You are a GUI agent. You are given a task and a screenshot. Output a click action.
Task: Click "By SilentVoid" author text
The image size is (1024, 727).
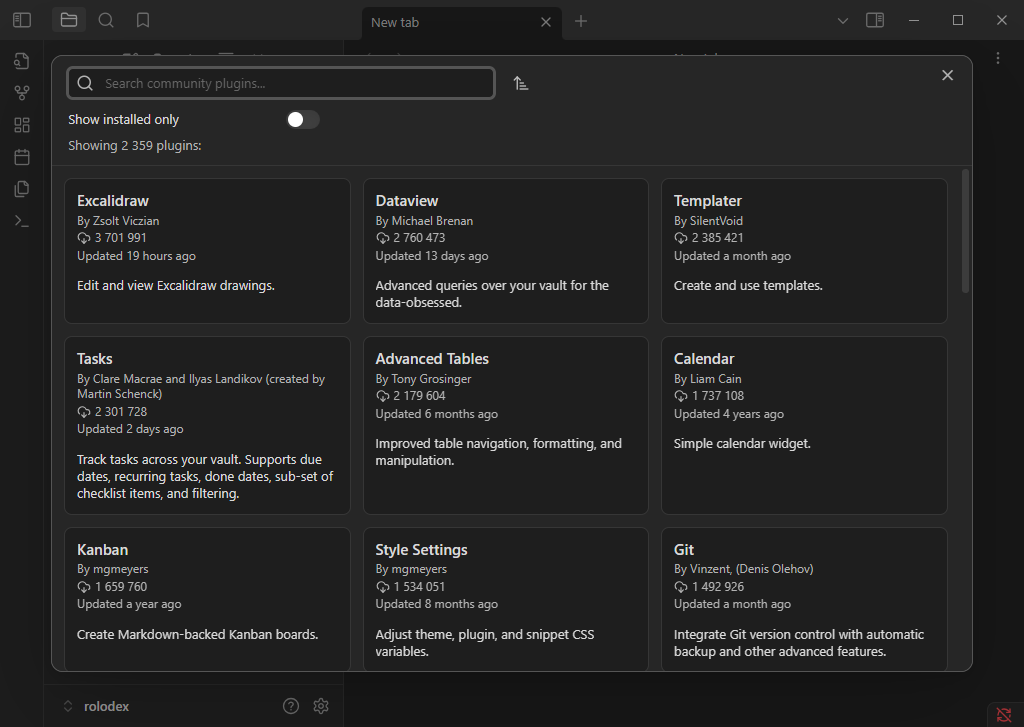(x=708, y=221)
